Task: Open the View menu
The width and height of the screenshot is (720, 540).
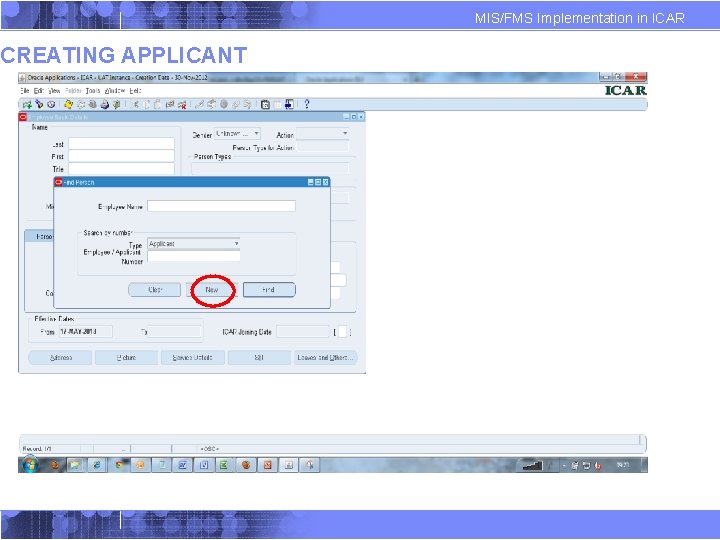Action: [x=54, y=91]
